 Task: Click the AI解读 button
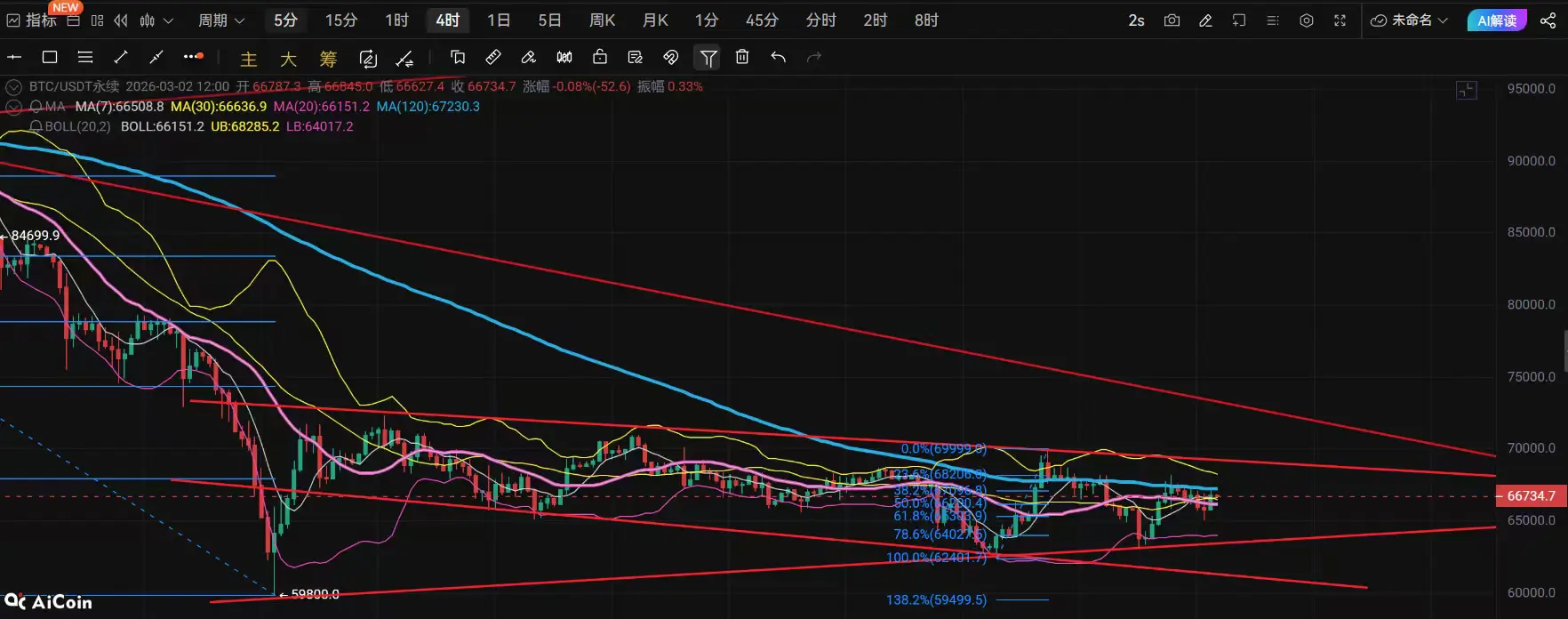pos(1497,20)
